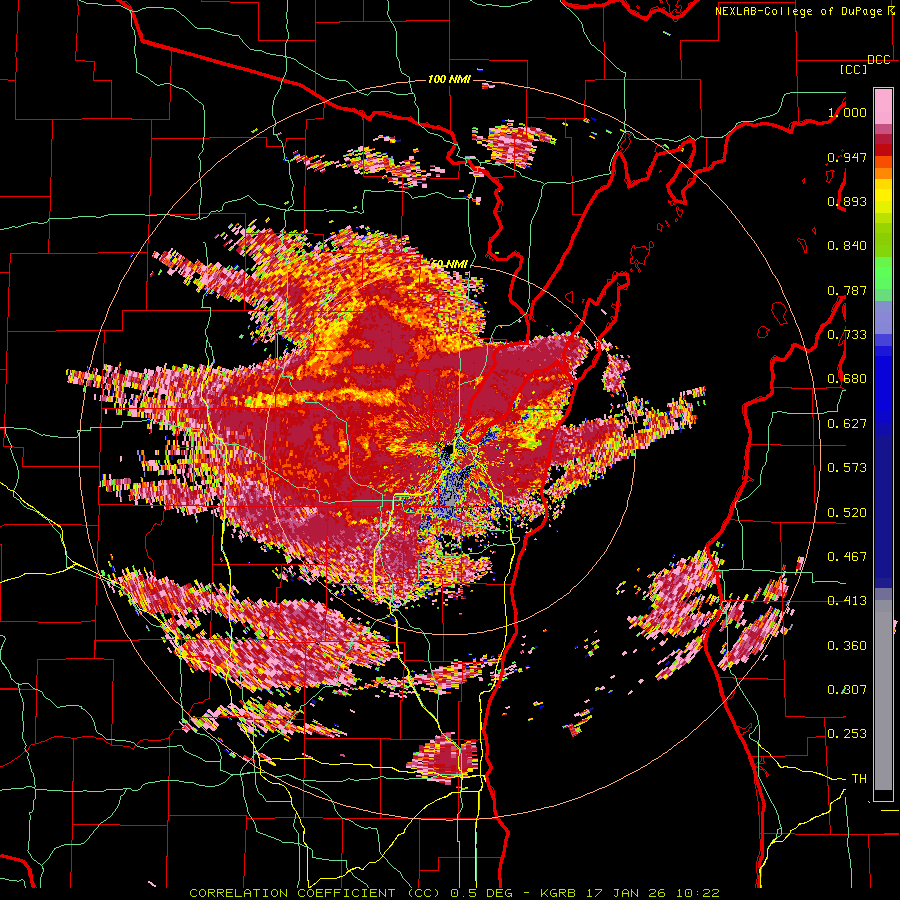Click the TH threshold label

coord(859,779)
